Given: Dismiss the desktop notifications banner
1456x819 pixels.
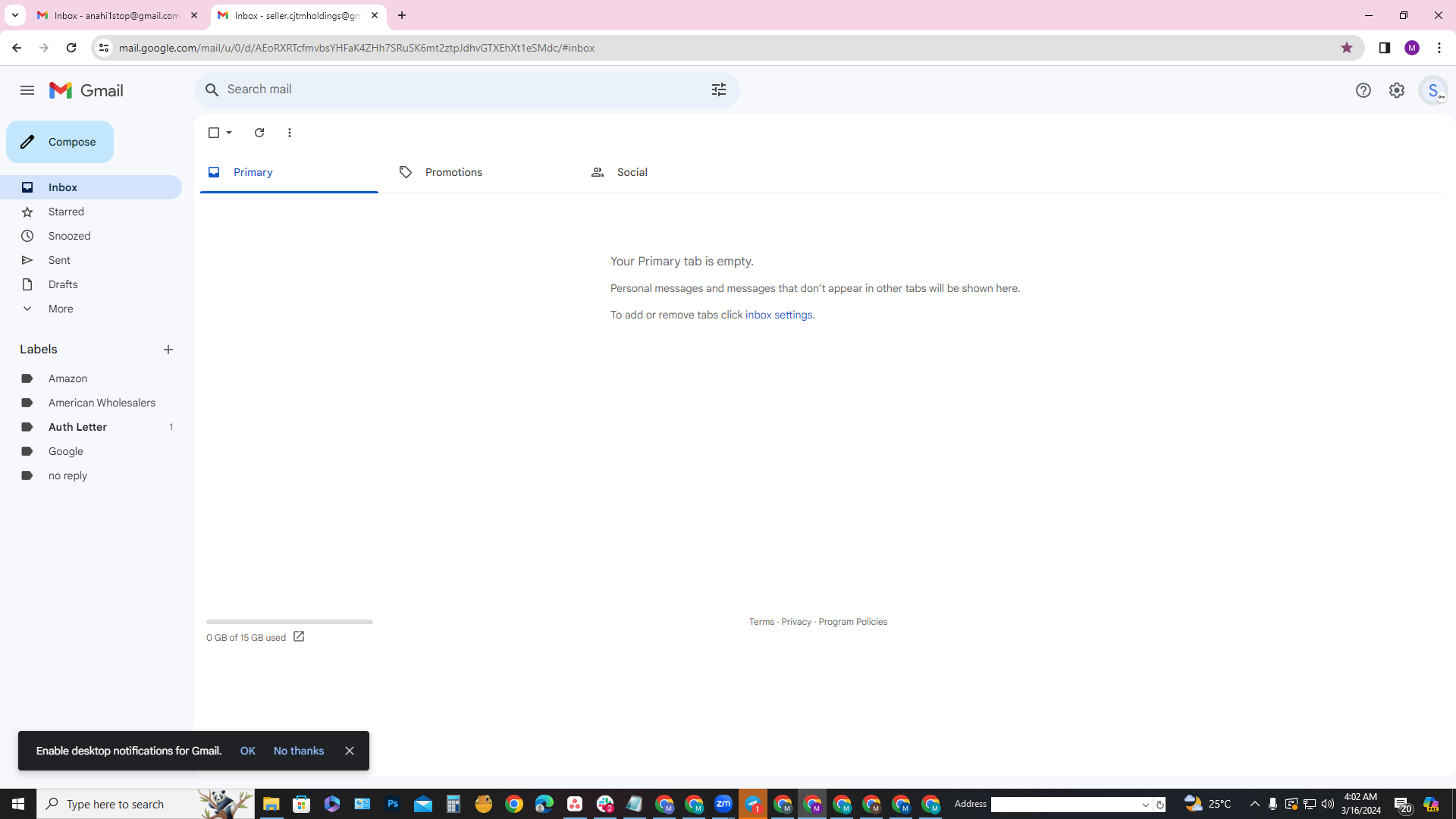Looking at the screenshot, I should tap(350, 751).
